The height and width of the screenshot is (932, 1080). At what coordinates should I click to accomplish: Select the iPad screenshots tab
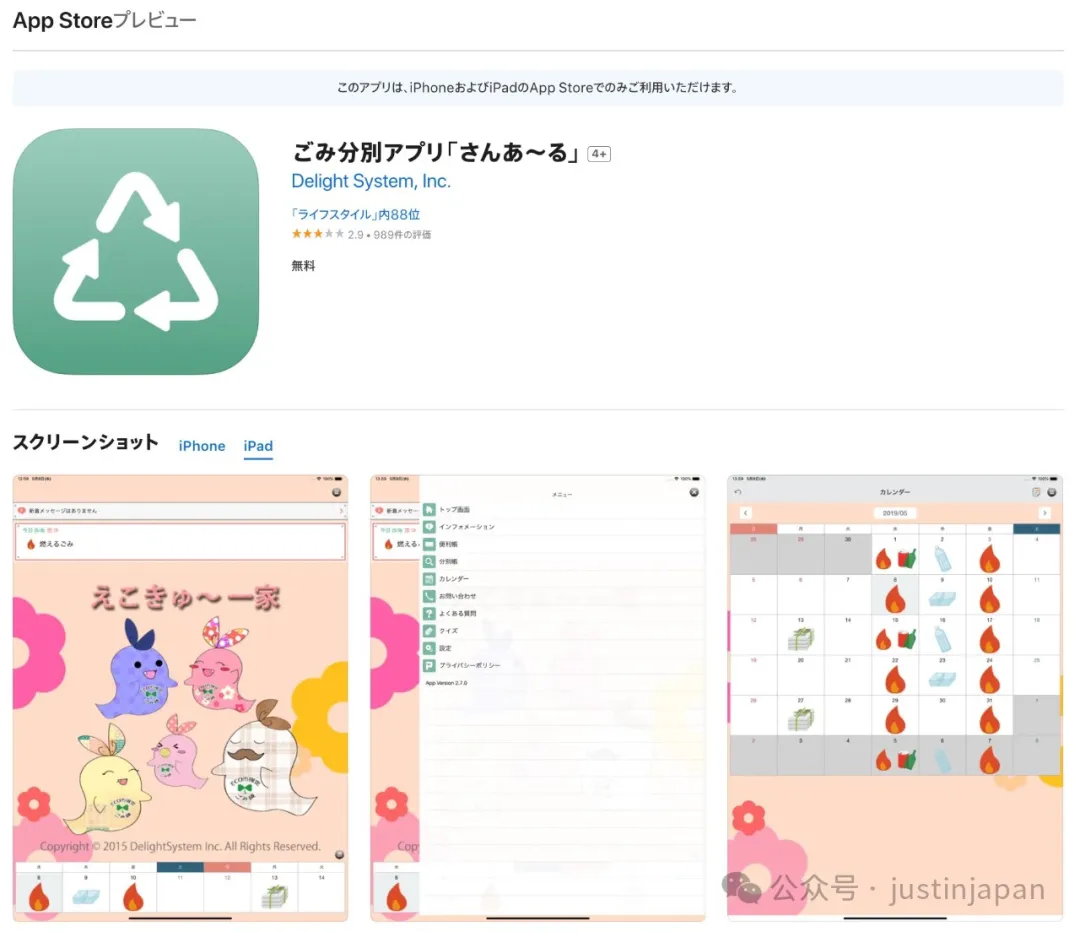tap(258, 446)
